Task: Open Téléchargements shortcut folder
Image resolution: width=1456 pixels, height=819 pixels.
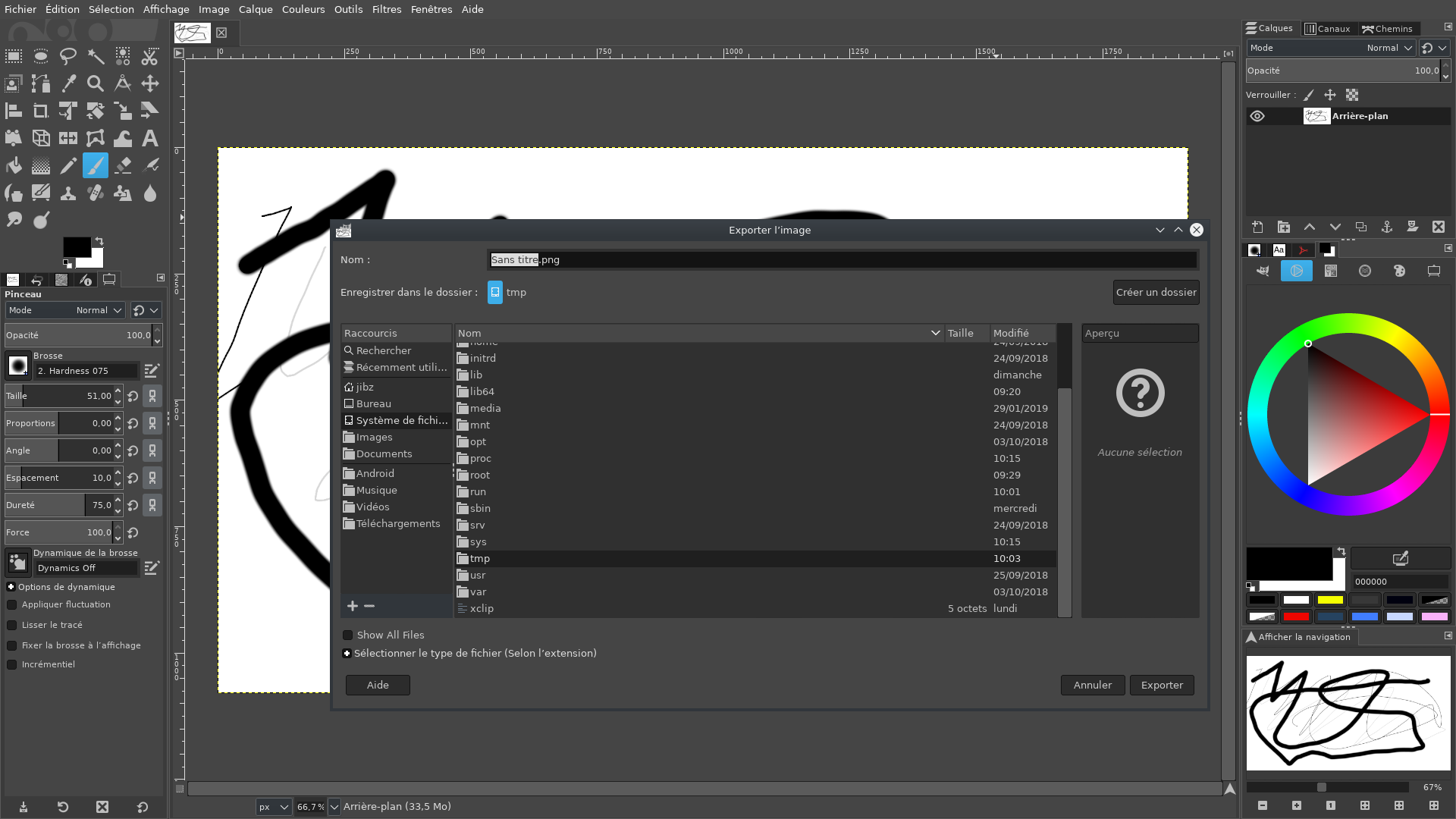Action: [x=397, y=524]
